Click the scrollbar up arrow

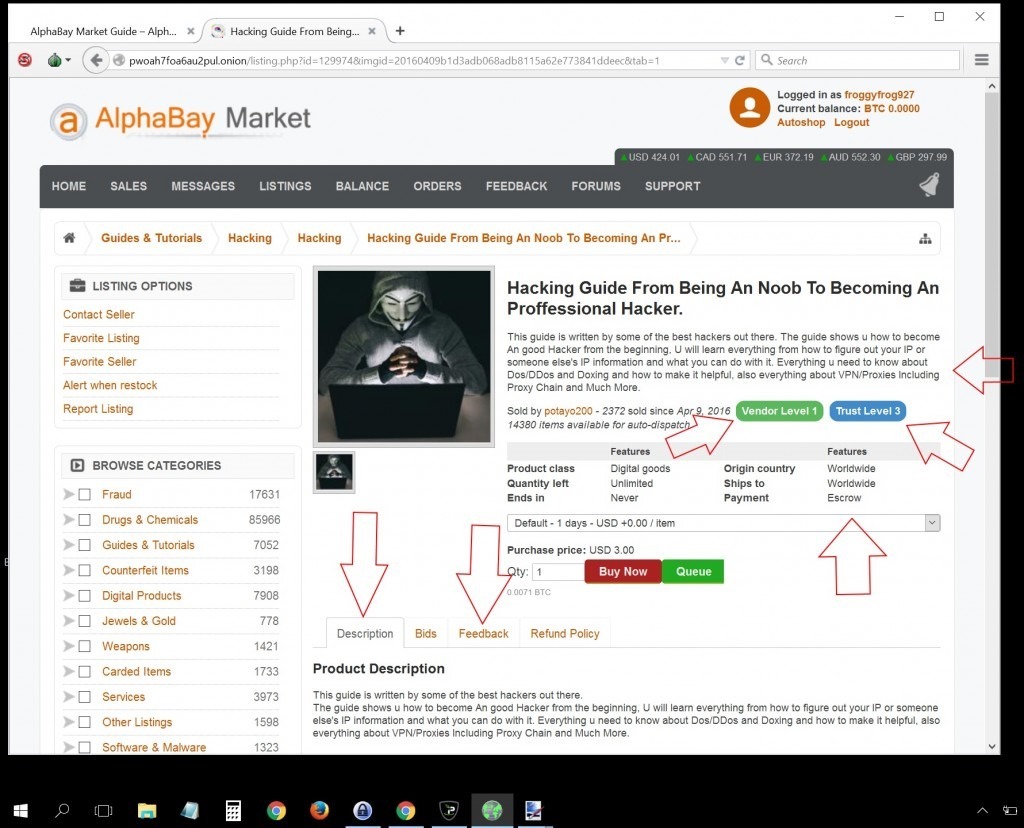point(992,86)
